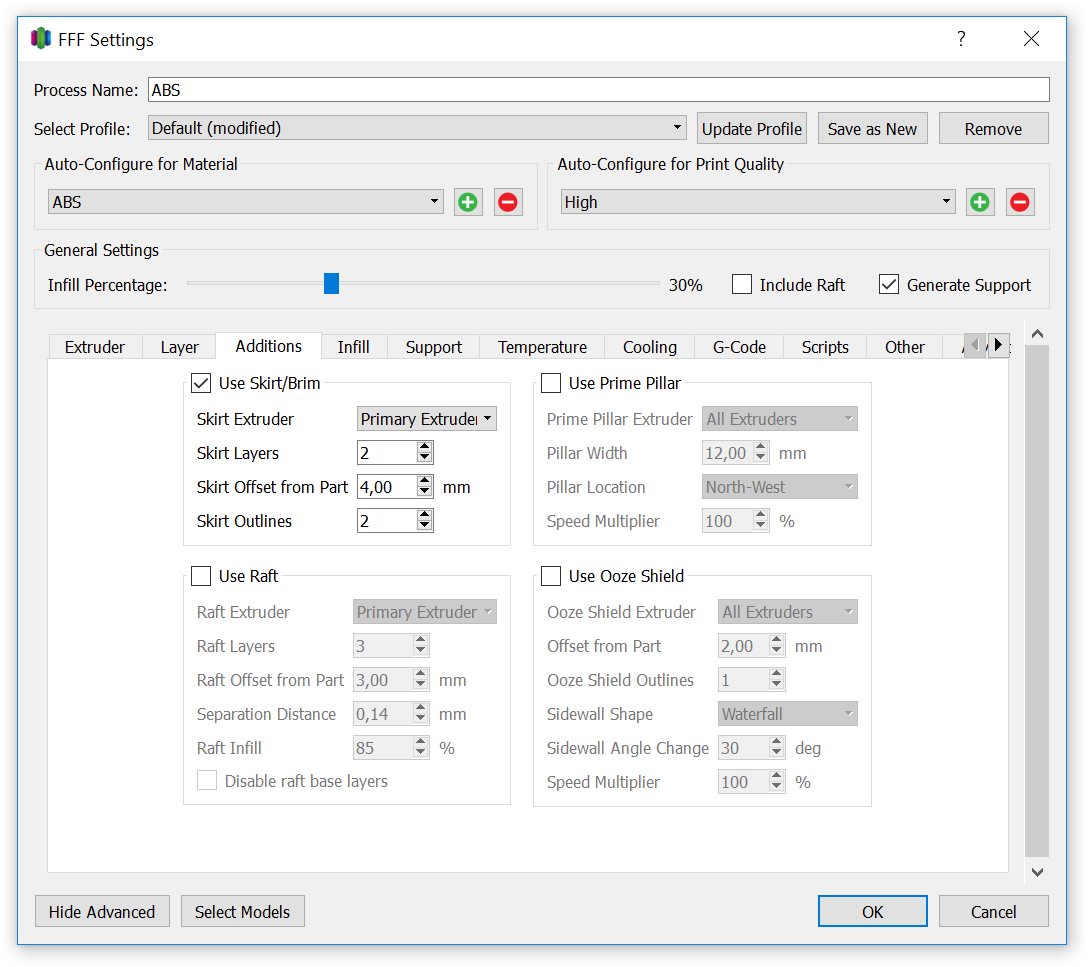Screen dimensions: 1088x967
Task: Click the Select Models button
Action: [x=243, y=912]
